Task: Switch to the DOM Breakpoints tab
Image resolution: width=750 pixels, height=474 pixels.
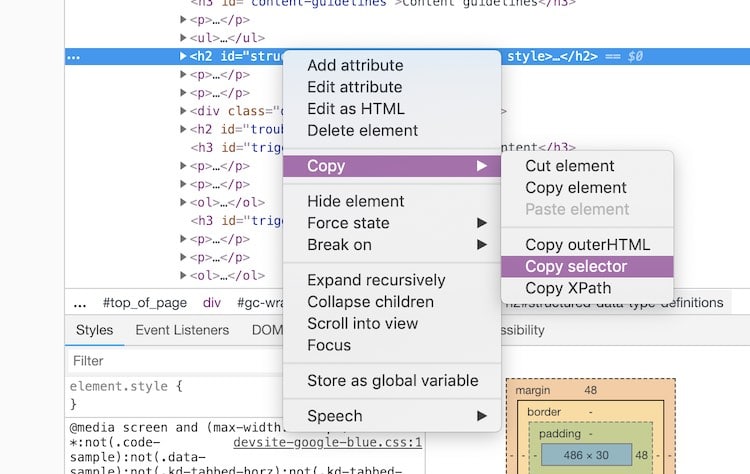Action: coord(267,330)
